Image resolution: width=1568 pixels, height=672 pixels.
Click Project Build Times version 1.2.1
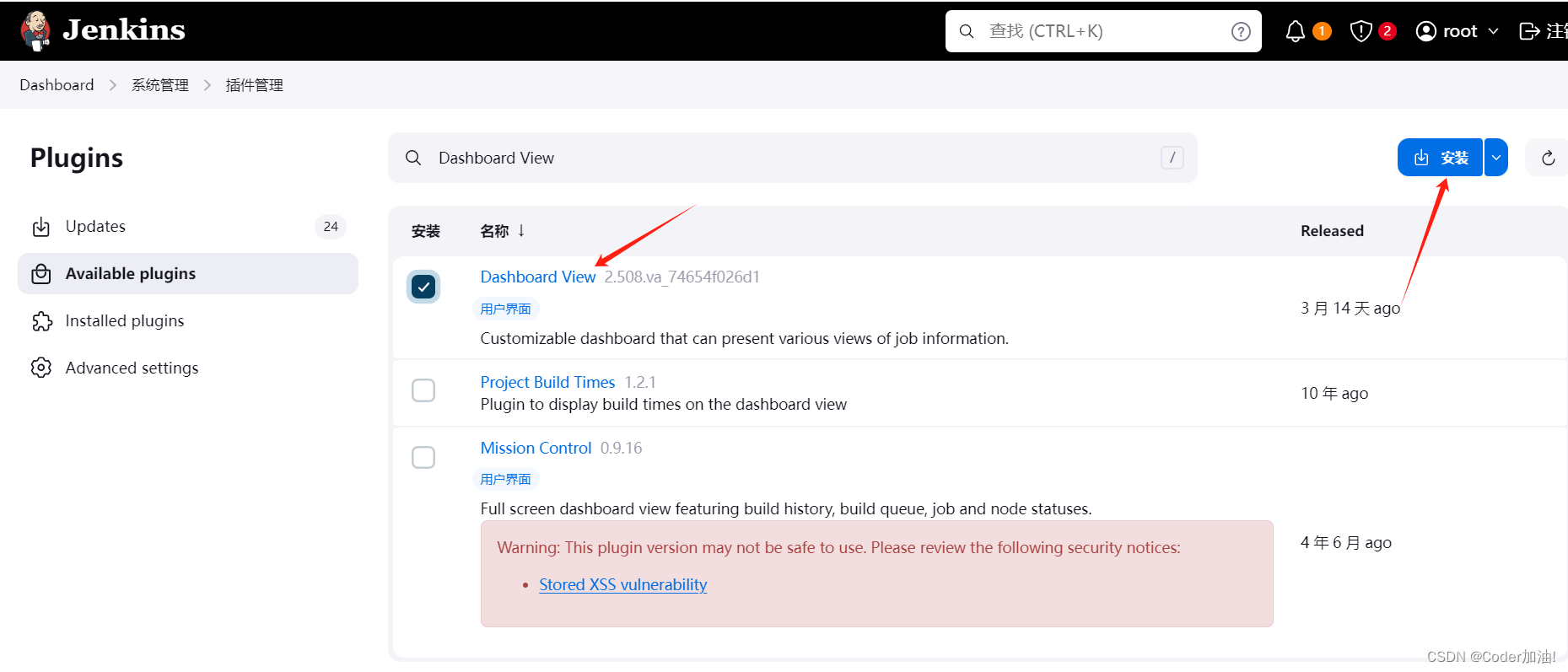pos(640,382)
